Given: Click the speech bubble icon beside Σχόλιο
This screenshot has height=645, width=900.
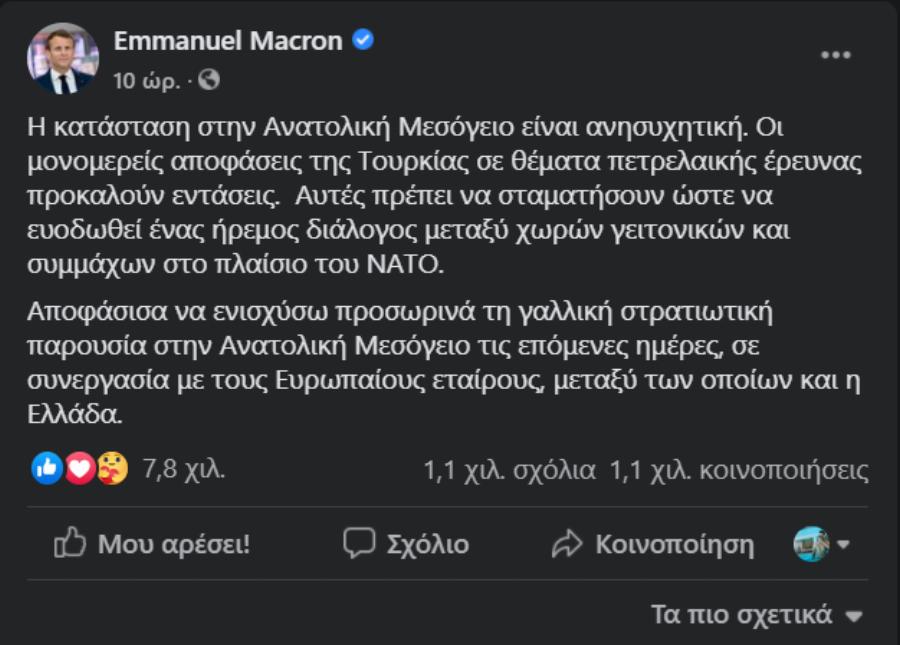Looking at the screenshot, I should [x=358, y=544].
